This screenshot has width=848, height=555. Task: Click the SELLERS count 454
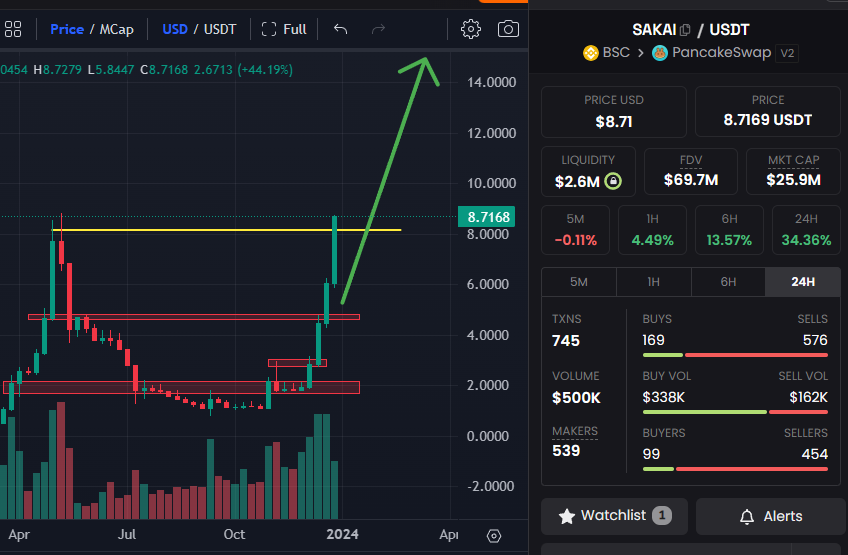pyautogui.click(x=814, y=454)
